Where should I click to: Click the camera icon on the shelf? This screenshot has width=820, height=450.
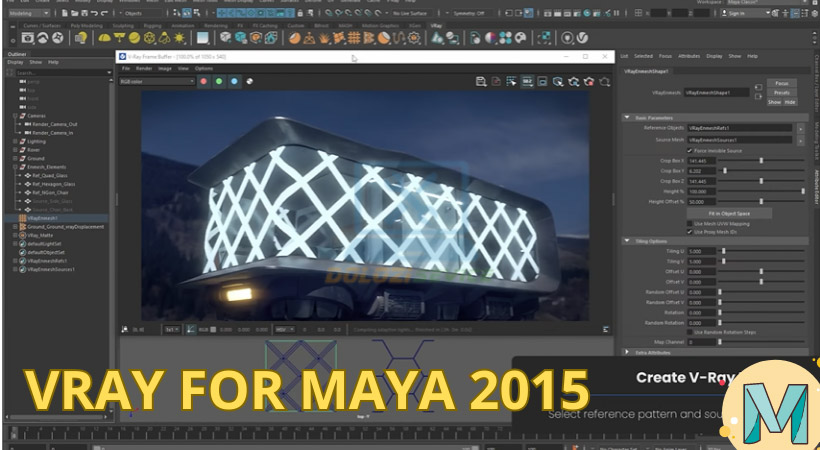point(30,37)
